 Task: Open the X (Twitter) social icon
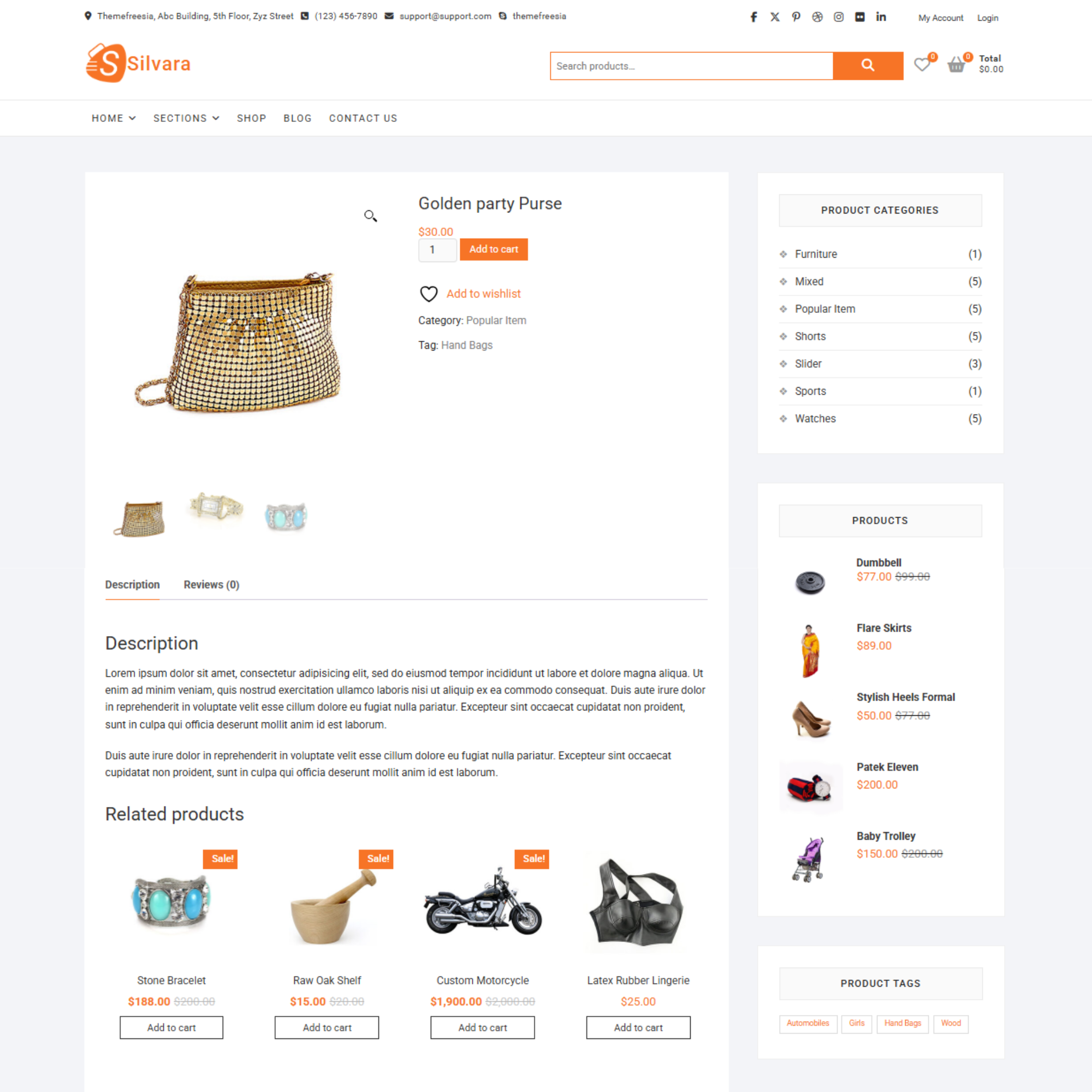pyautogui.click(x=775, y=17)
